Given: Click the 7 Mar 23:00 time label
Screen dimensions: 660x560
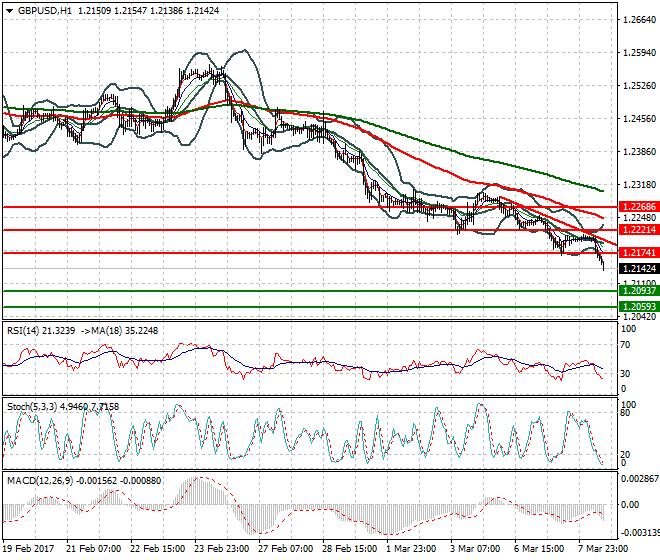Looking at the screenshot, I should 603,549.
